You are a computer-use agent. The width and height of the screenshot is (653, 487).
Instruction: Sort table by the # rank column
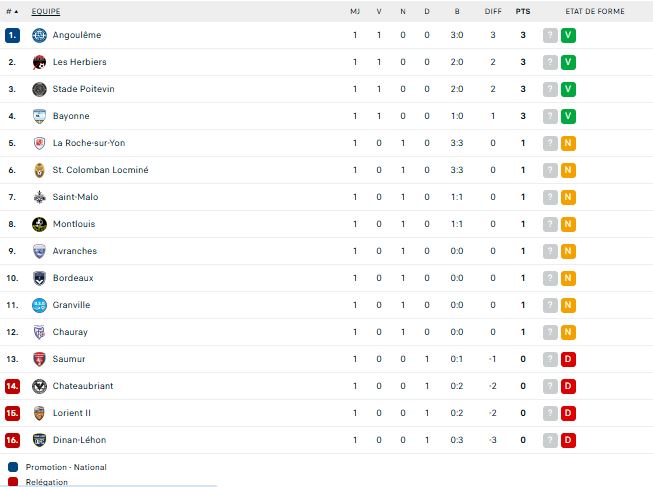point(12,12)
